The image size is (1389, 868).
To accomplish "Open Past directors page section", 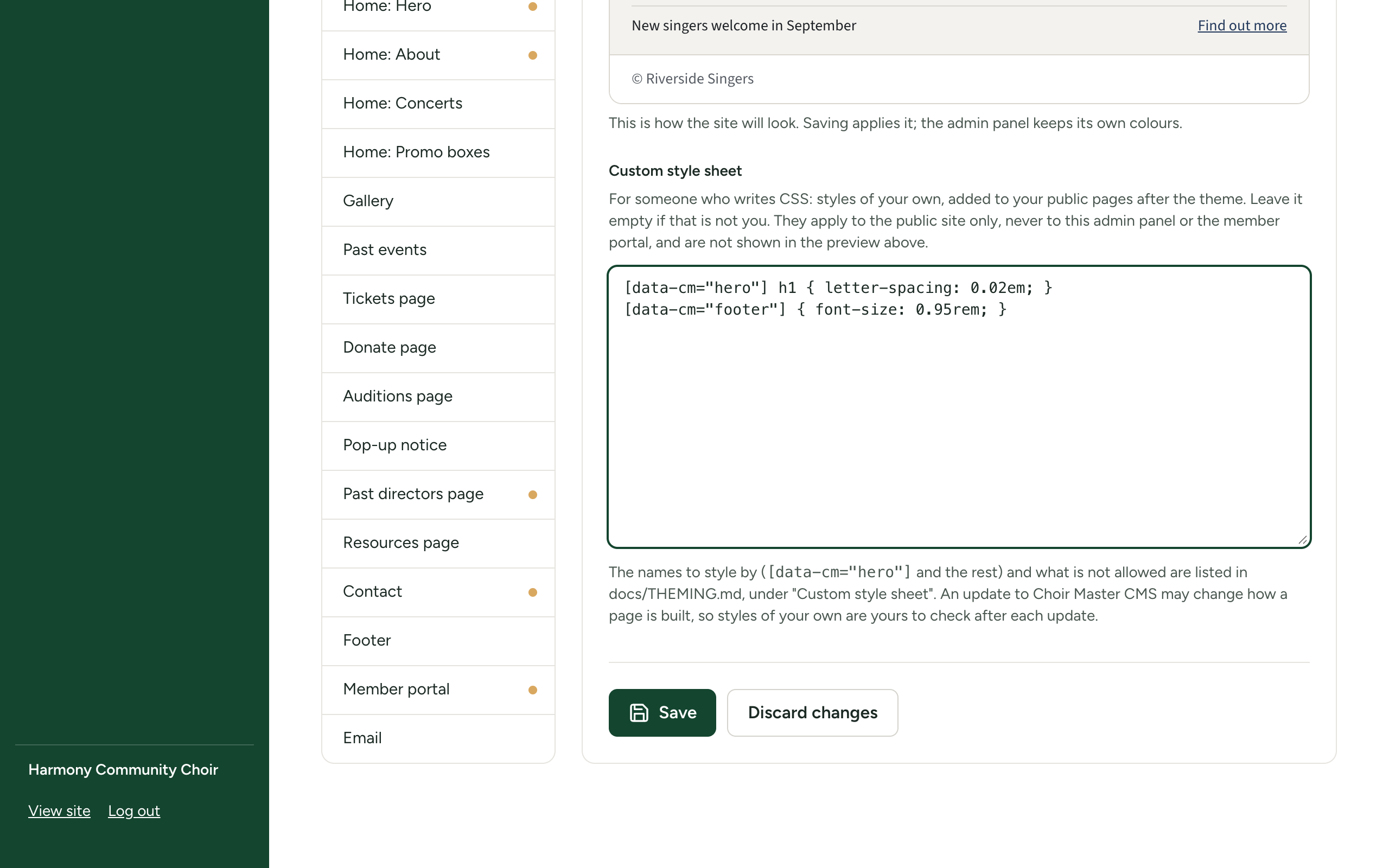I will click(438, 494).
